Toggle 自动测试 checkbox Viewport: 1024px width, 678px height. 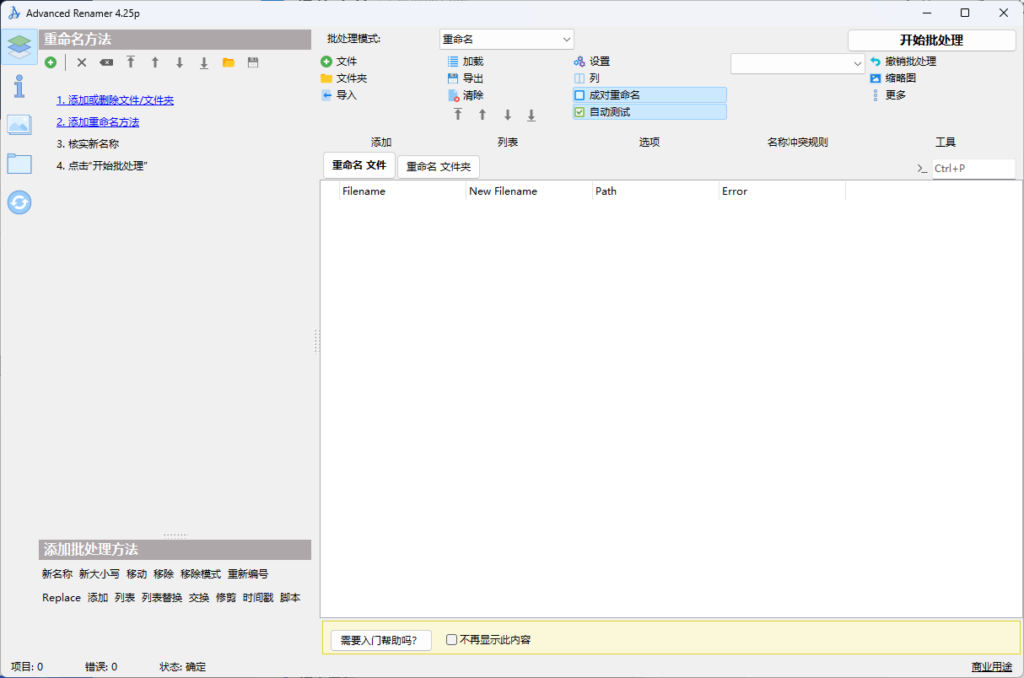(649, 112)
